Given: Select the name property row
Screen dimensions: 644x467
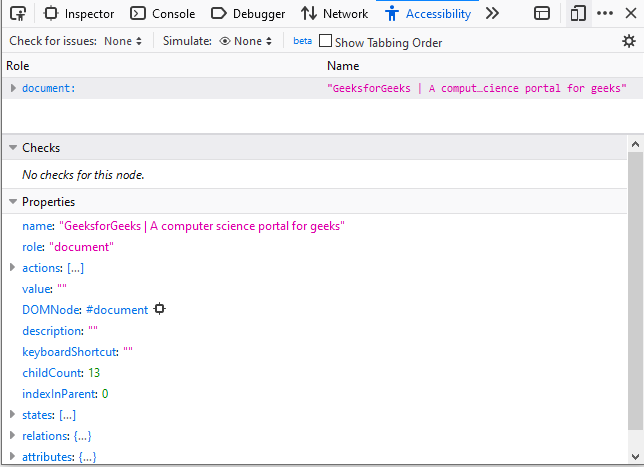Looking at the screenshot, I should (315, 226).
